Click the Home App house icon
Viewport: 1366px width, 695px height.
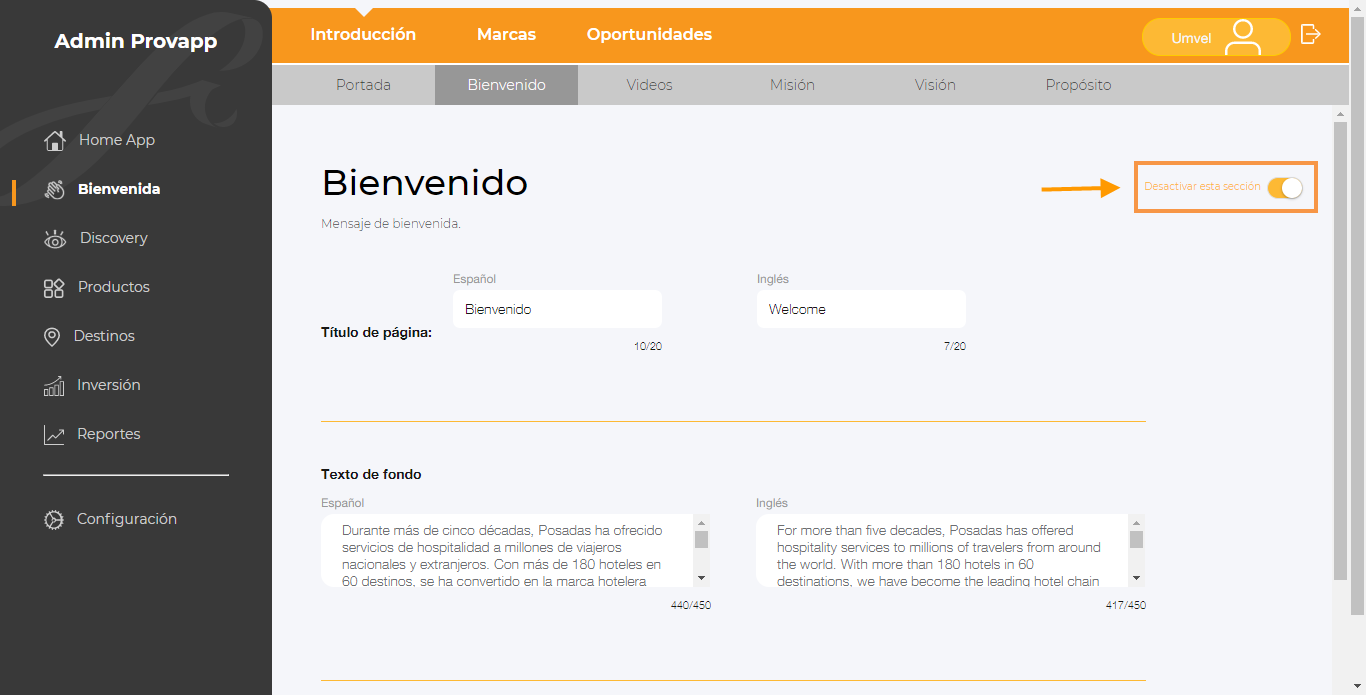click(x=55, y=140)
